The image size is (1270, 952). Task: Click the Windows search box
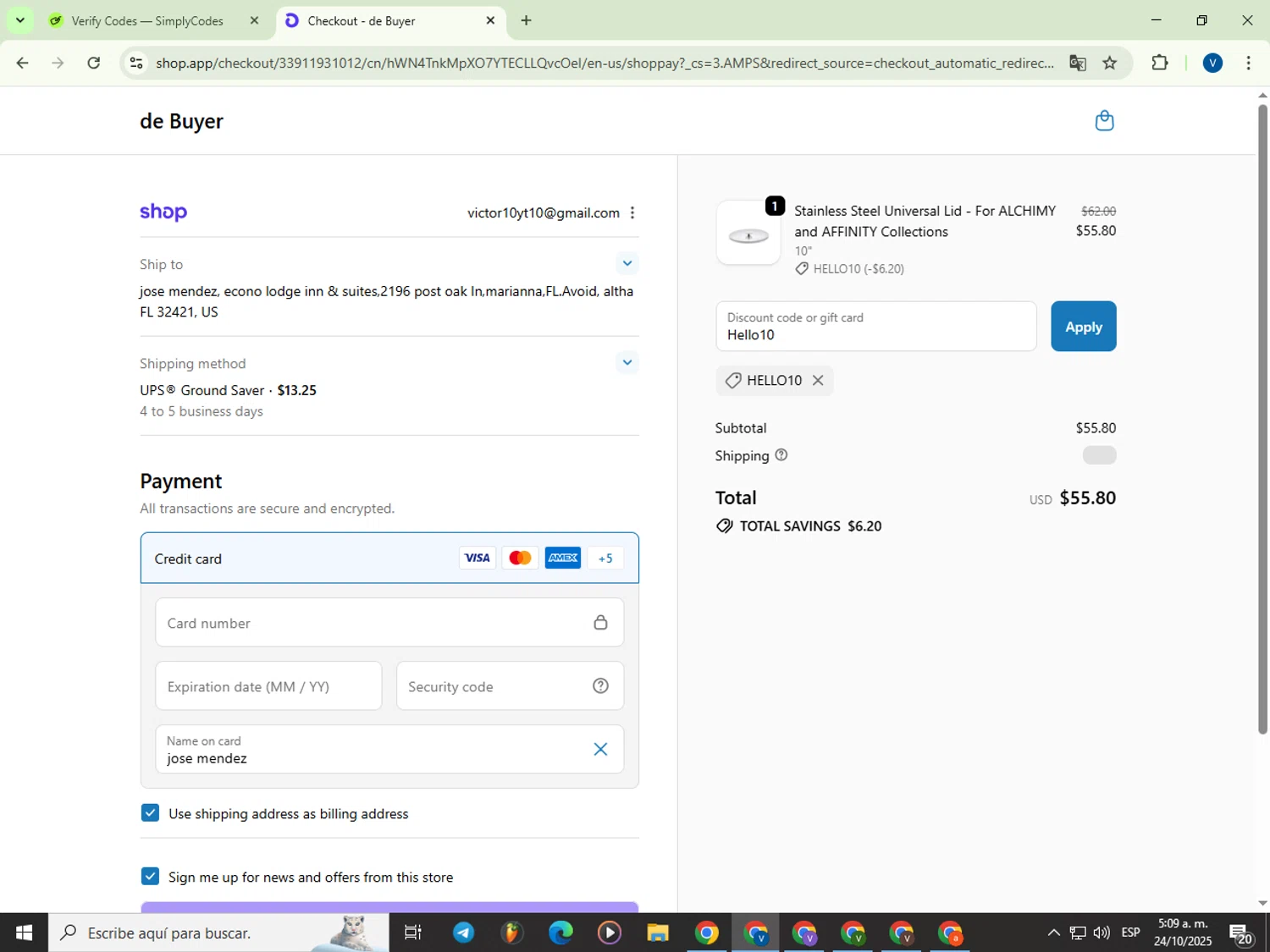click(218, 933)
